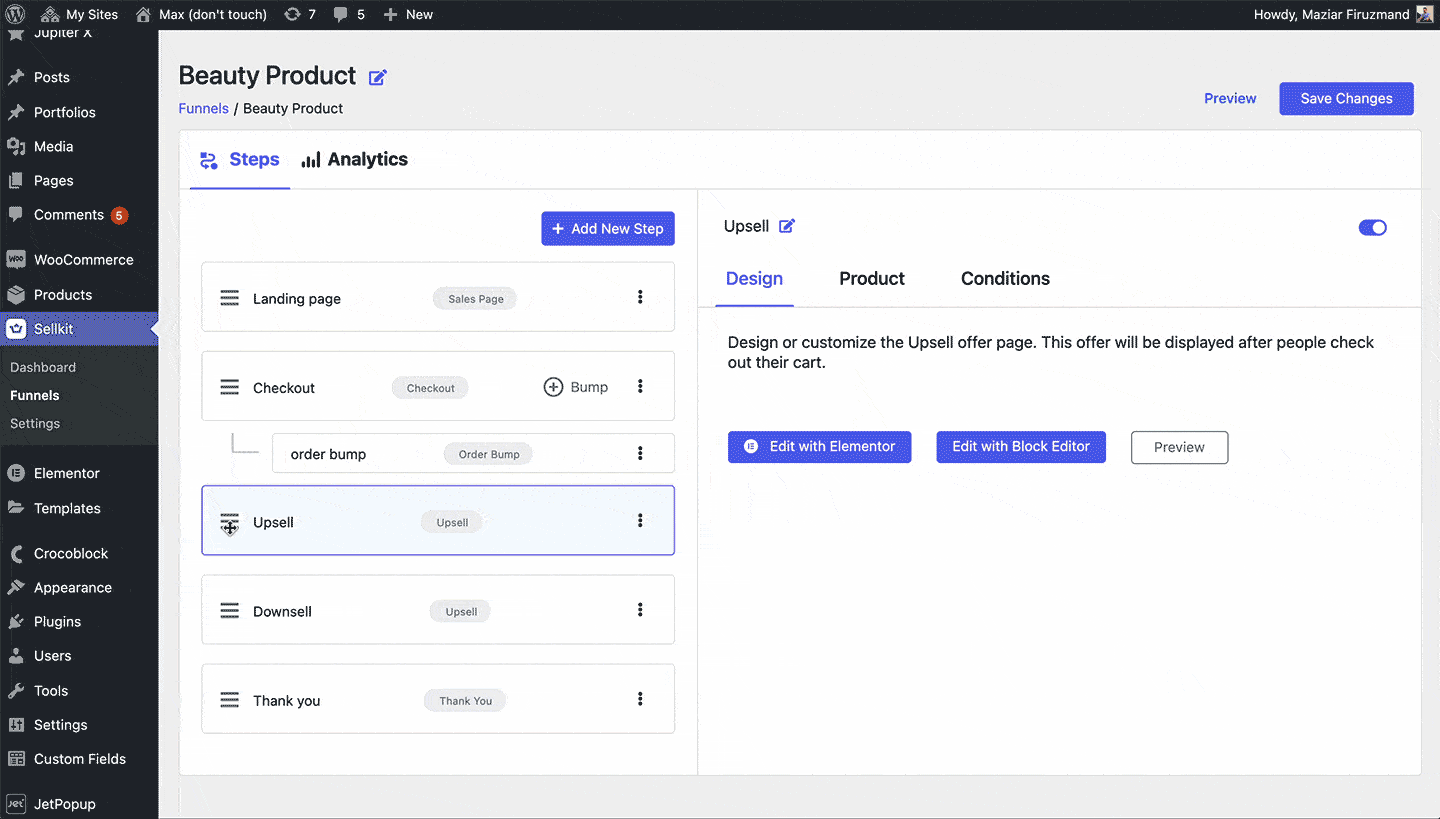This screenshot has width=1440, height=819.
Task: Click Edit with Block Editor
Action: click(x=1021, y=447)
